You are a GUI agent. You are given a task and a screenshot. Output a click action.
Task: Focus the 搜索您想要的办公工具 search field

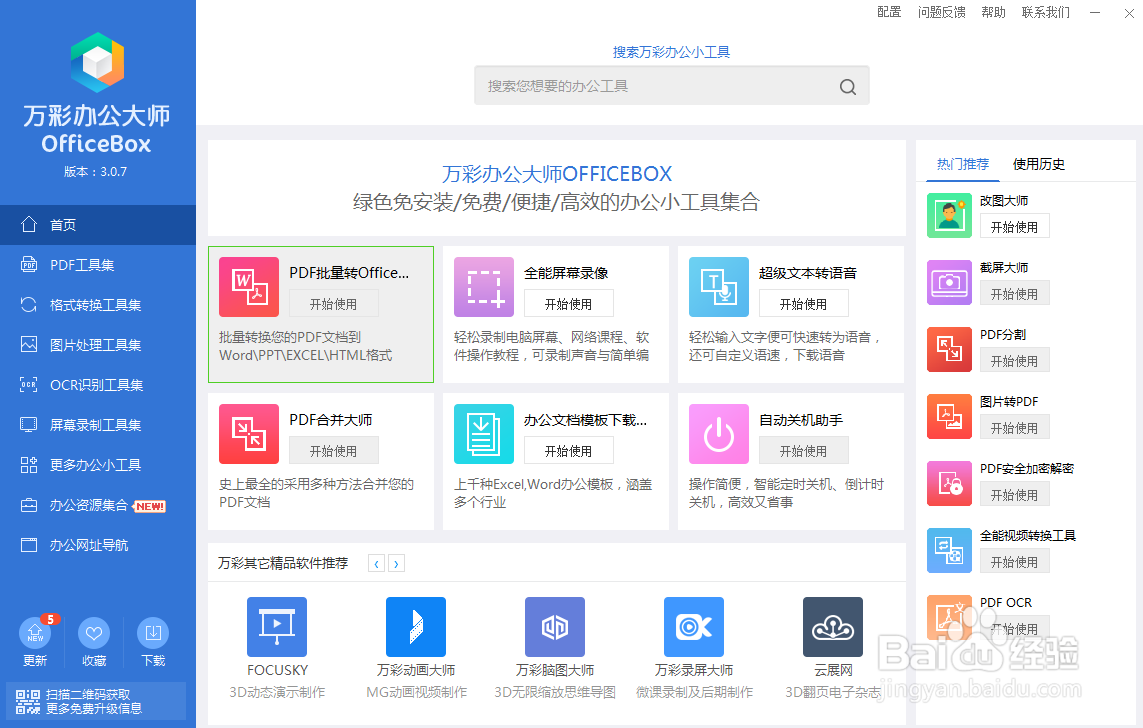tap(671, 86)
